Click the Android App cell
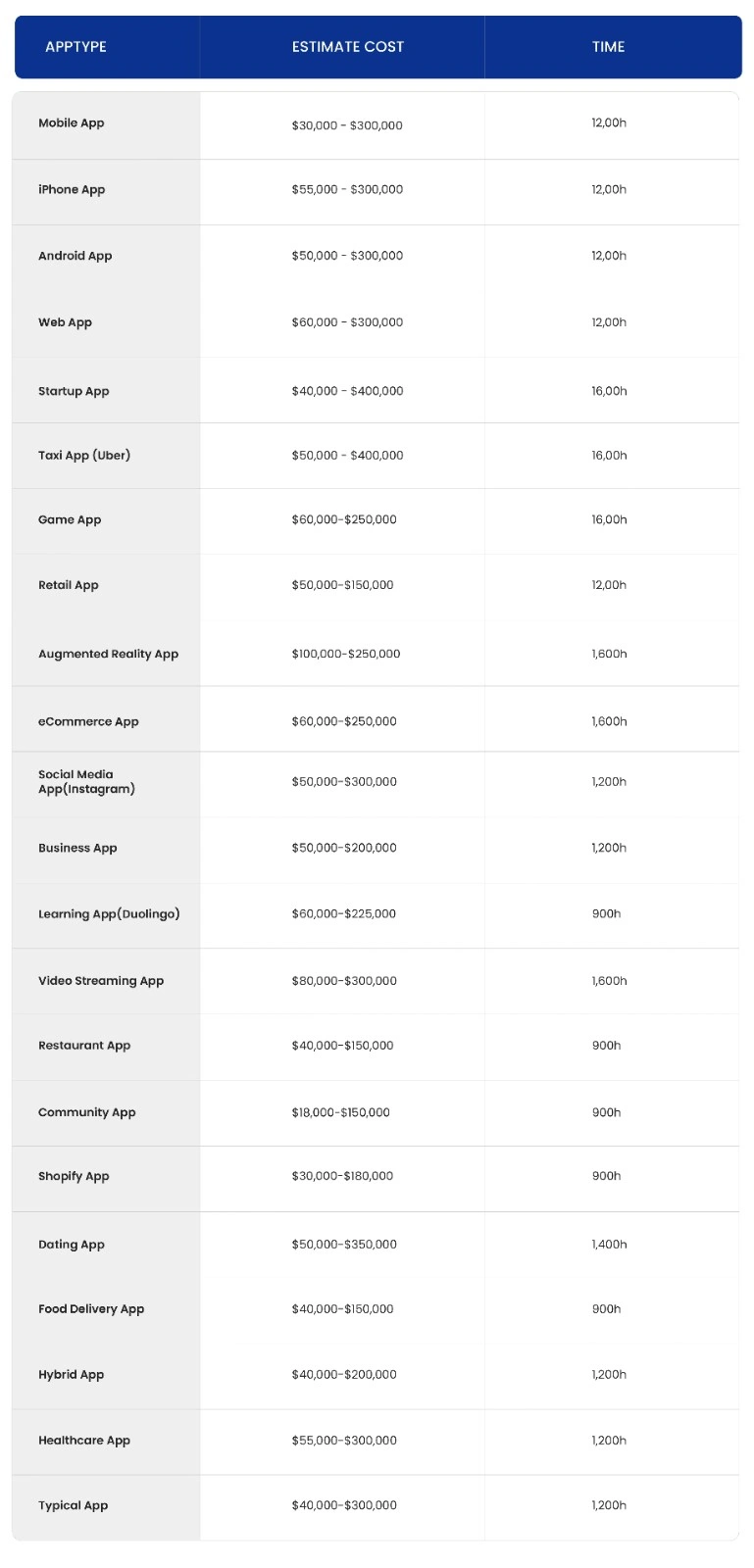The width and height of the screenshot is (754, 1568). point(75,256)
